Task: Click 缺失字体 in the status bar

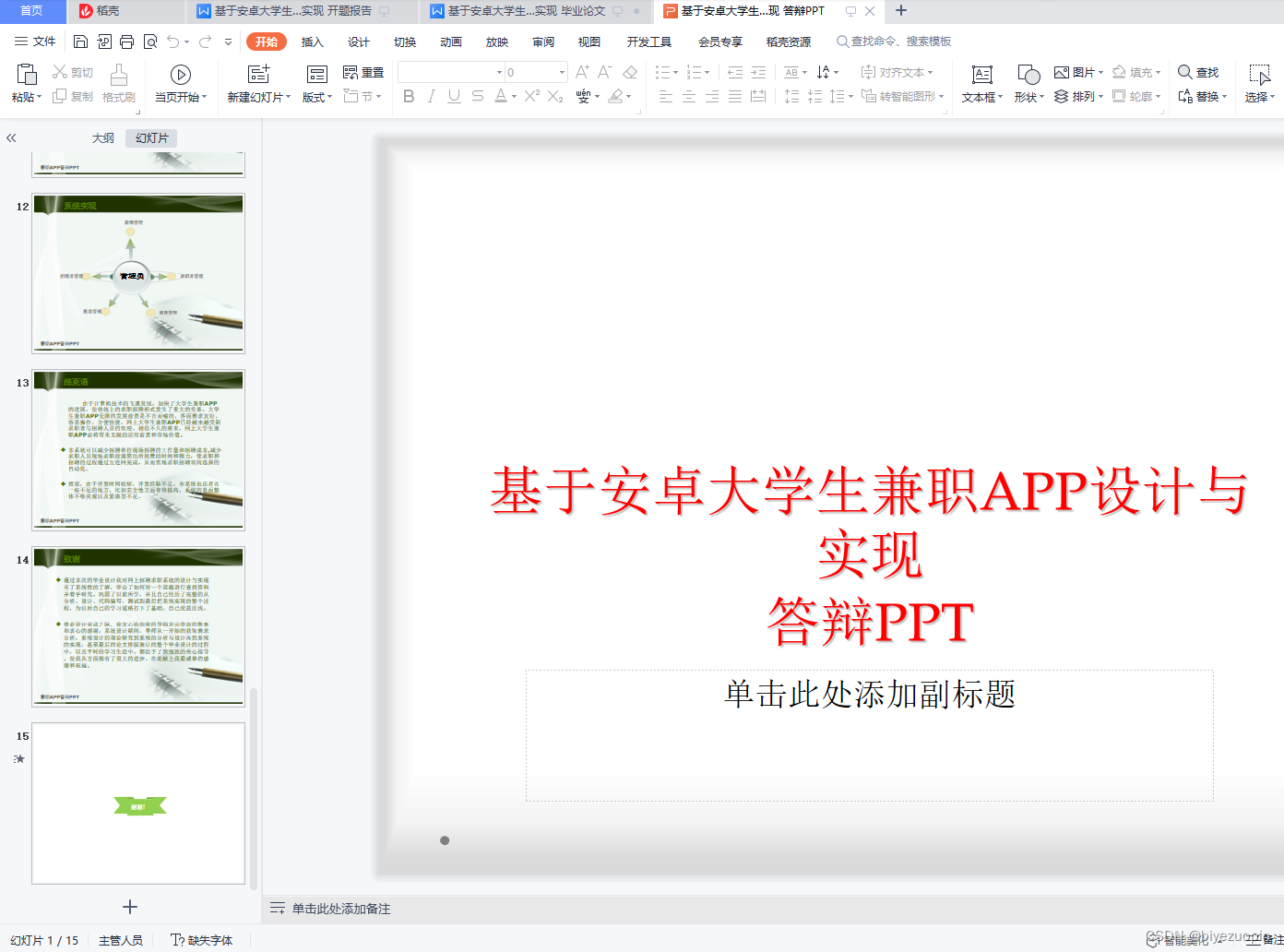Action: (x=208, y=940)
